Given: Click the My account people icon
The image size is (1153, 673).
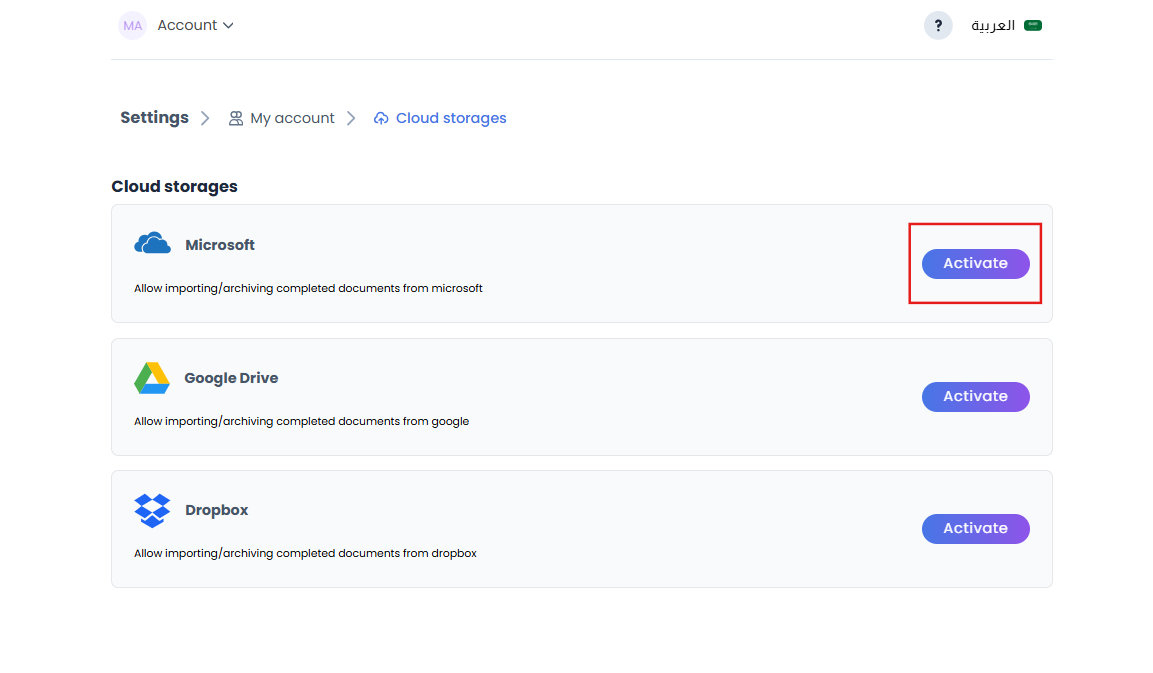Looking at the screenshot, I should [x=235, y=118].
